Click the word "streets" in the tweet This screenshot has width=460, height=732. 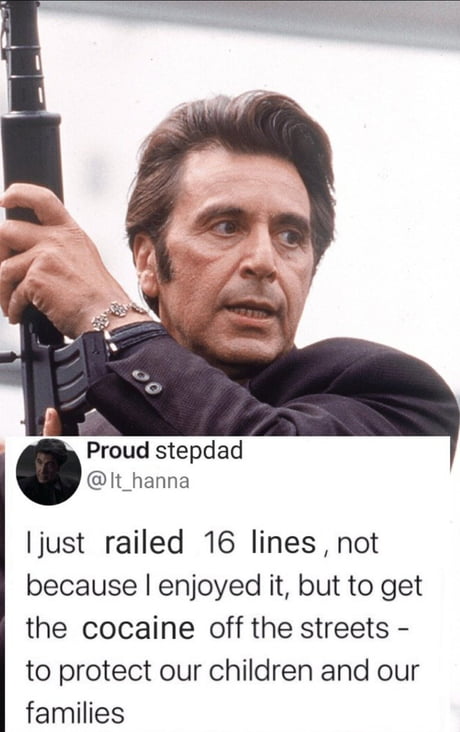(x=344, y=628)
